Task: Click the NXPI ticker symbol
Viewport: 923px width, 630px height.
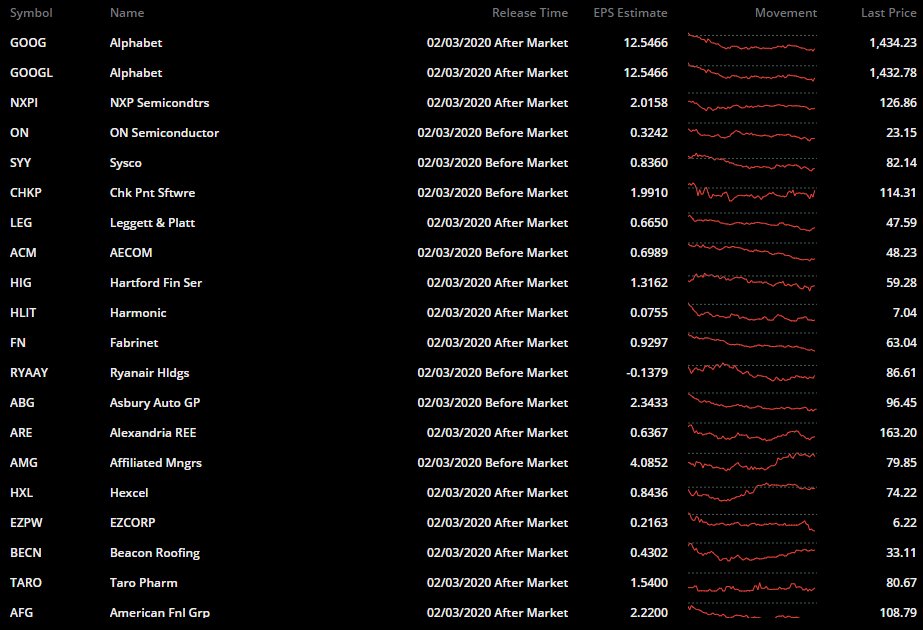Action: coord(24,102)
